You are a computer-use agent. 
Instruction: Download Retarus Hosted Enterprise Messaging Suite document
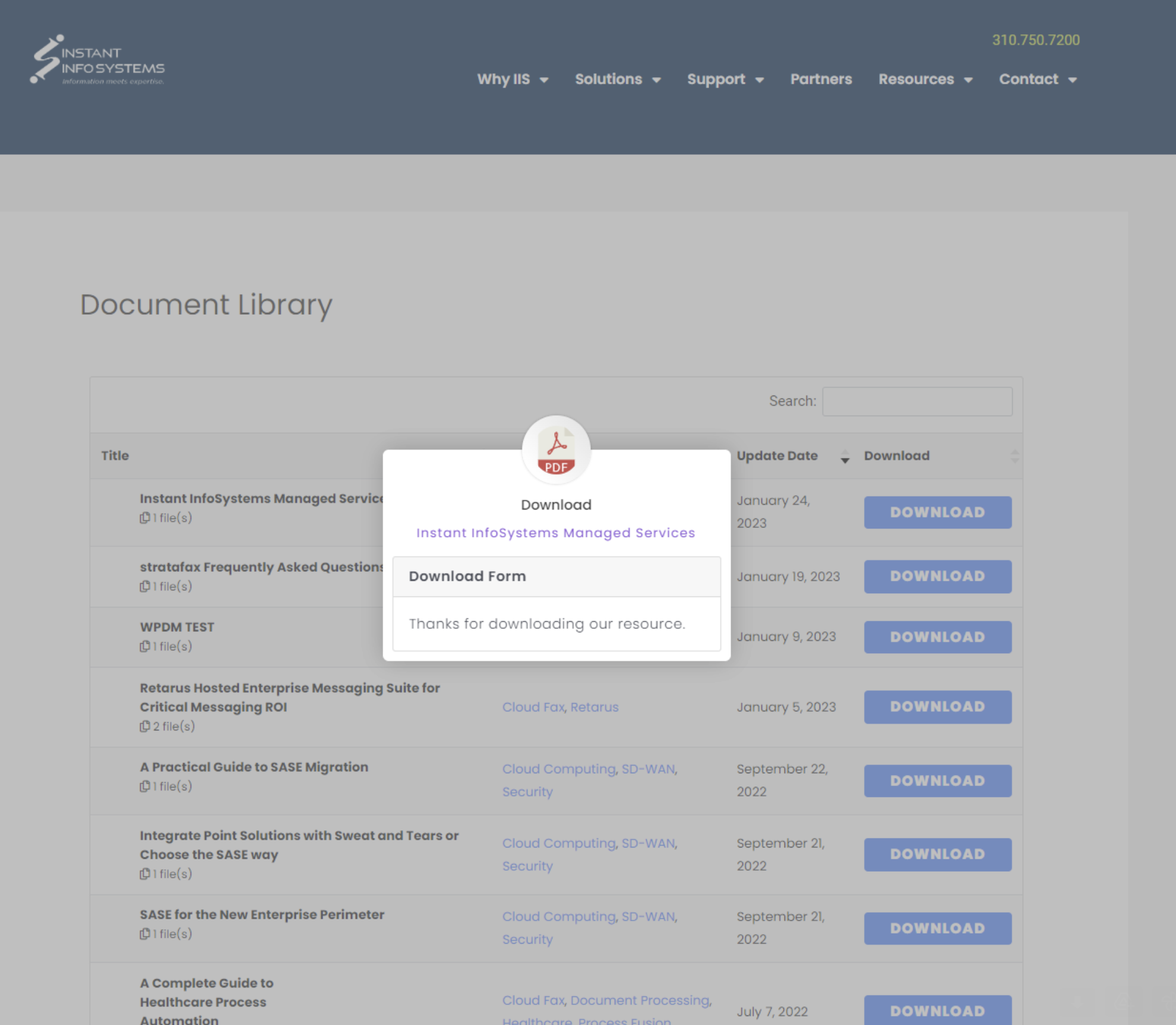(x=938, y=707)
